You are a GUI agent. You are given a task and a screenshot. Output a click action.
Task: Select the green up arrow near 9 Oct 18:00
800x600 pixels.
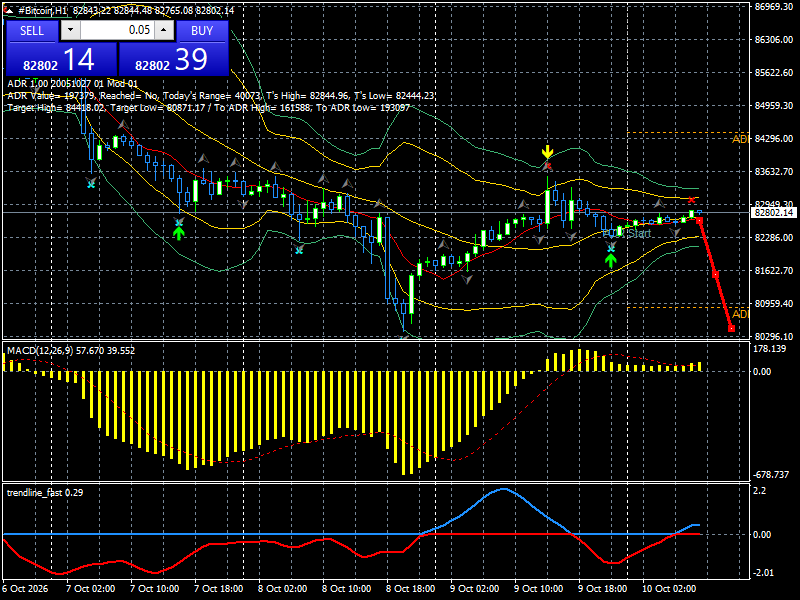611,260
